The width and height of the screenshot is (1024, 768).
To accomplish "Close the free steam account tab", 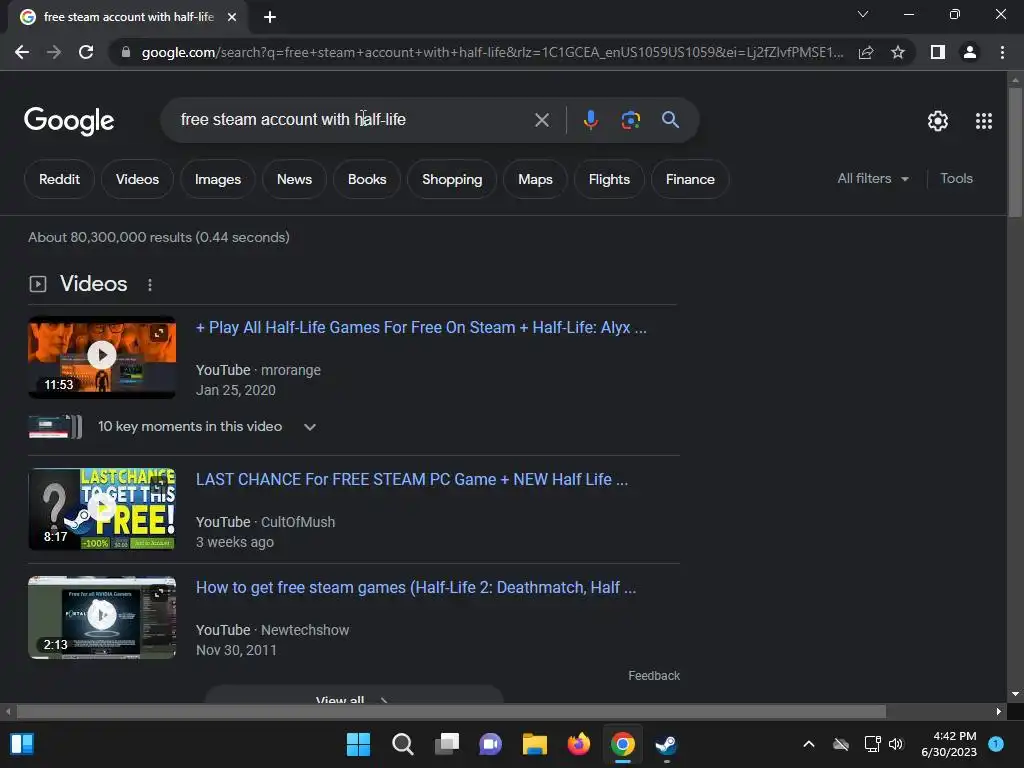I will pos(232,17).
